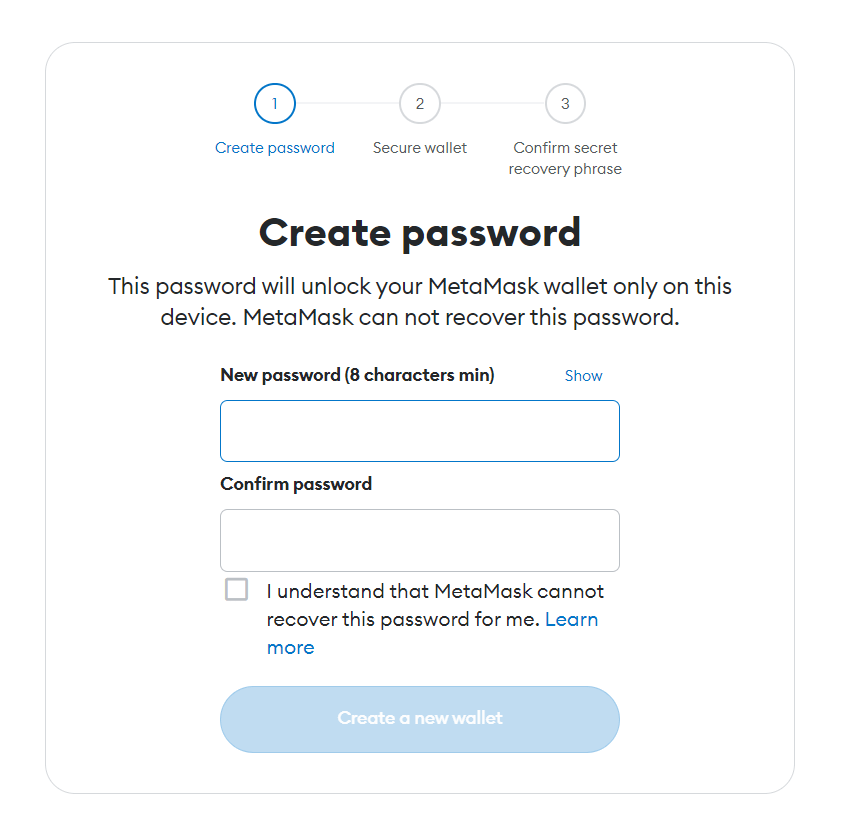857x825 pixels.
Task: Click the 'Confirm password' field label
Action: [296, 484]
